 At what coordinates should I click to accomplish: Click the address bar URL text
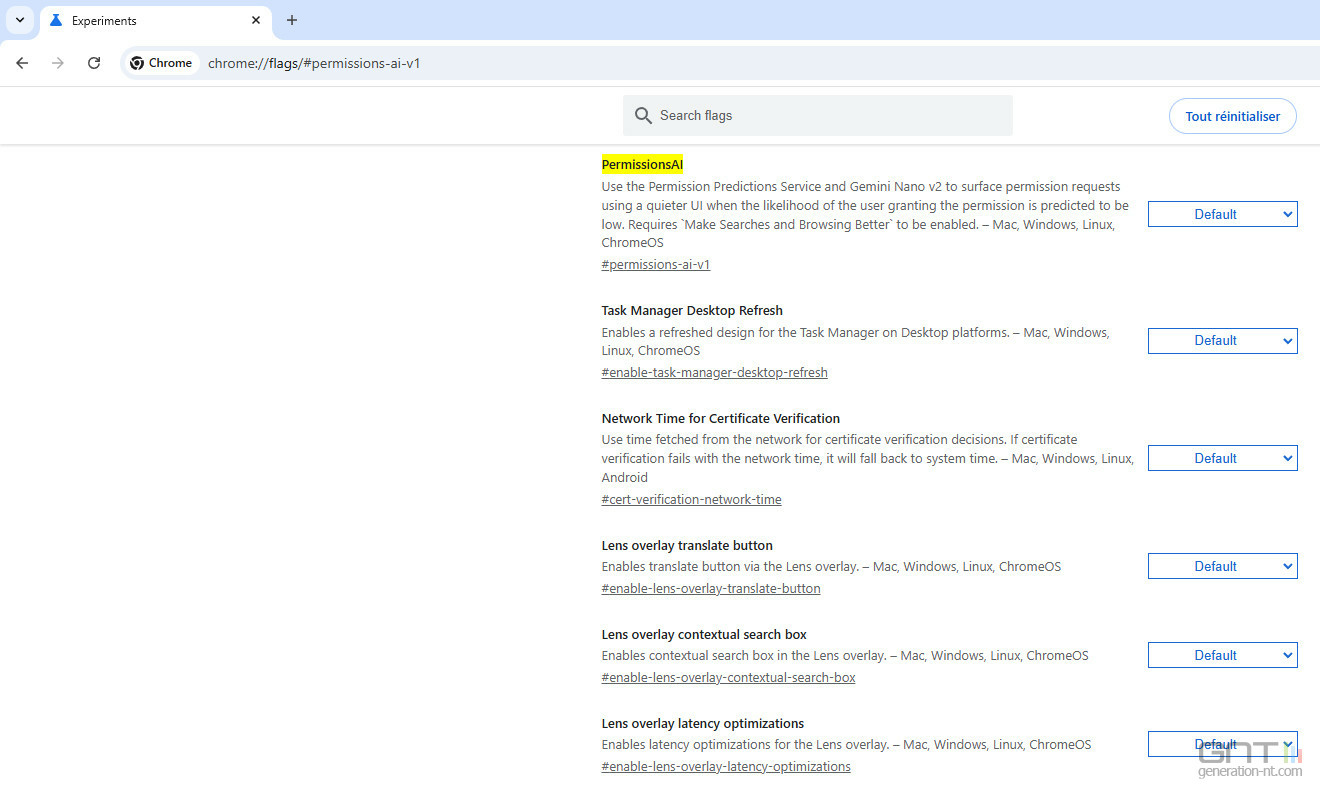[314, 63]
